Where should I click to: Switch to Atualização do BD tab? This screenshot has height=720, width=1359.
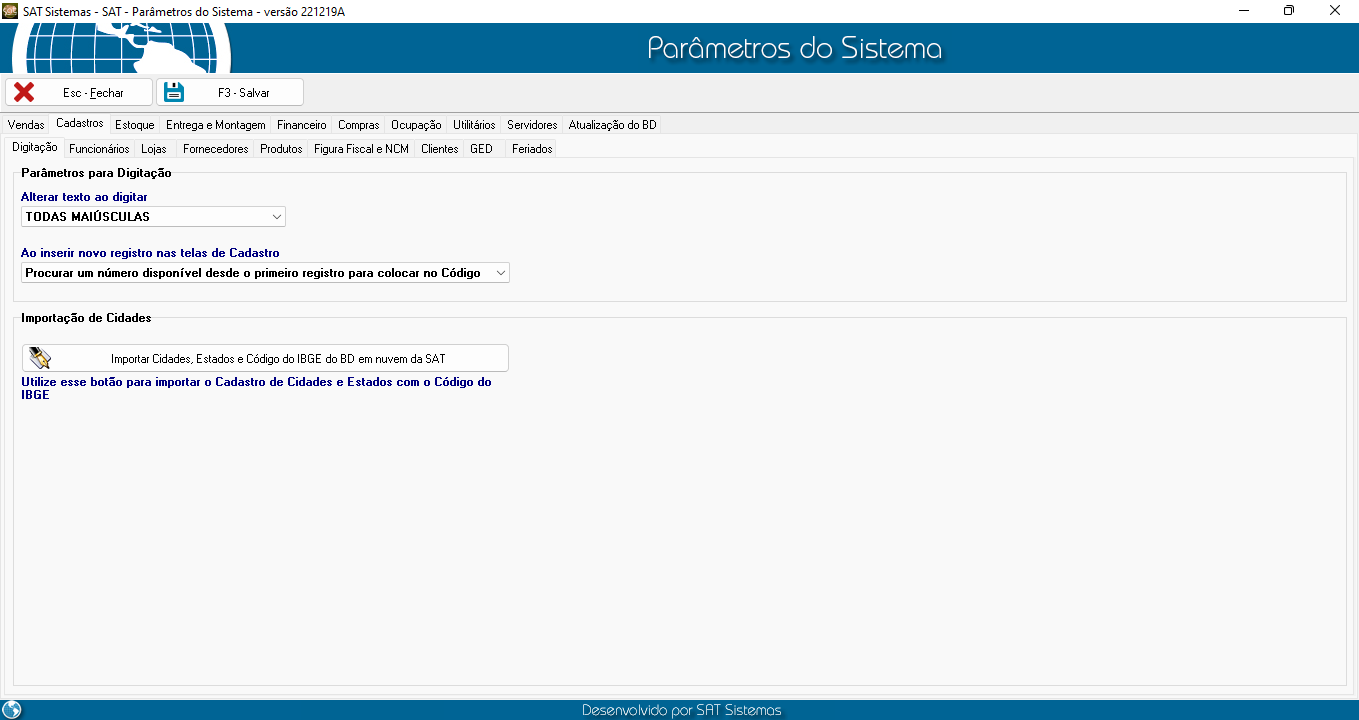click(612, 125)
